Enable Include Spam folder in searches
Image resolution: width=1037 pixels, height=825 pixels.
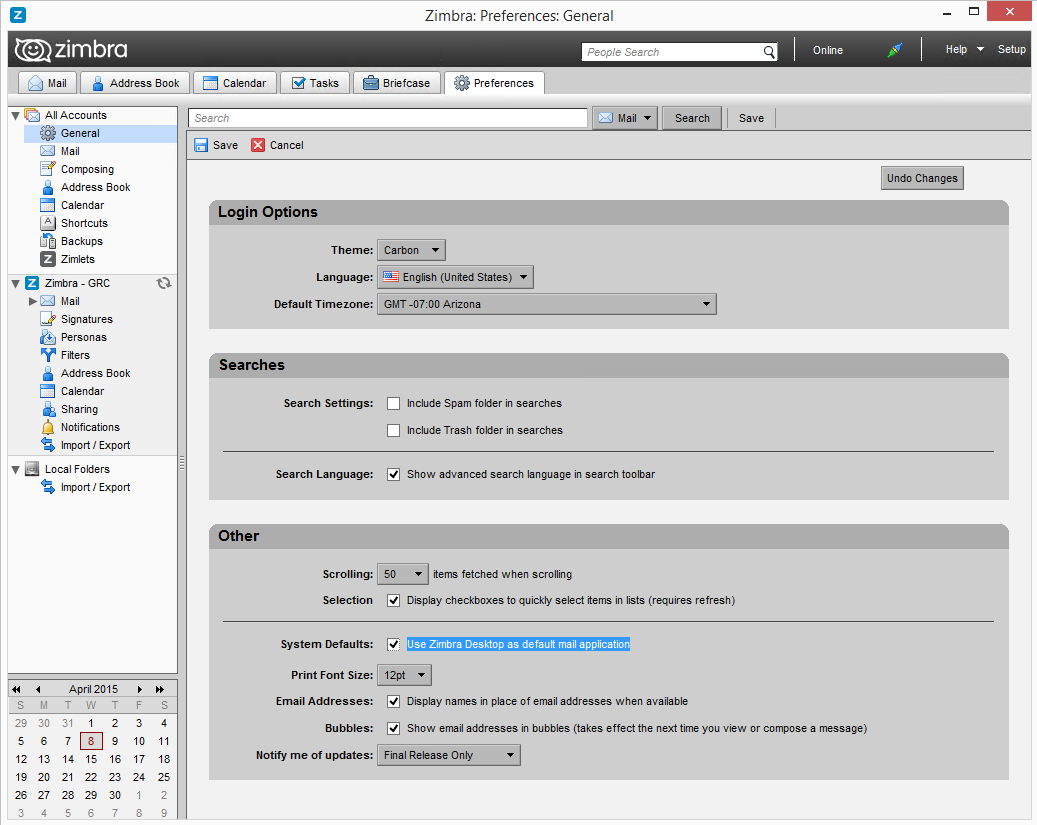point(394,404)
